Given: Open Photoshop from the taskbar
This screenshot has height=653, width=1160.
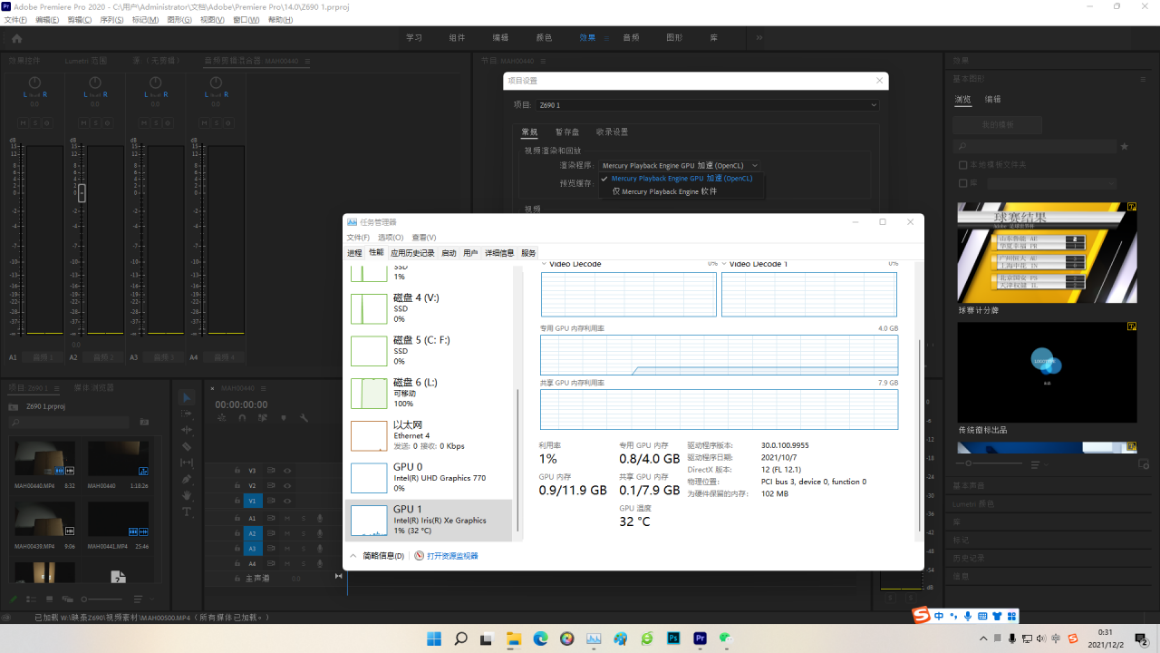Looking at the screenshot, I should (x=673, y=638).
